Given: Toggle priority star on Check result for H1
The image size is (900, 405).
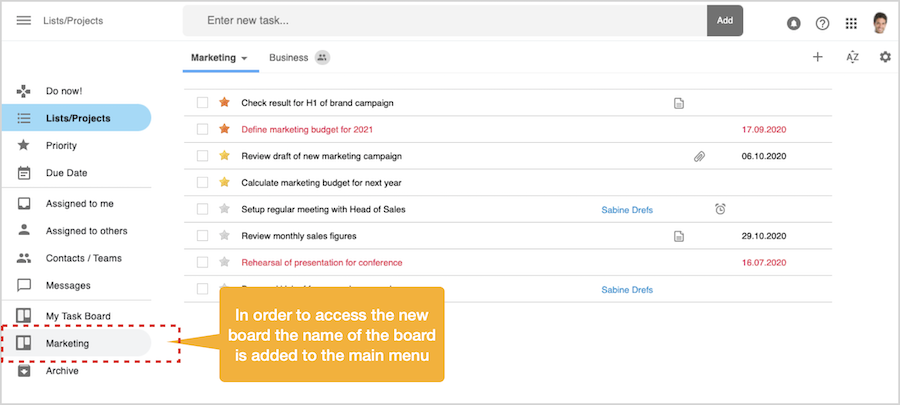Looking at the screenshot, I should [x=224, y=102].
